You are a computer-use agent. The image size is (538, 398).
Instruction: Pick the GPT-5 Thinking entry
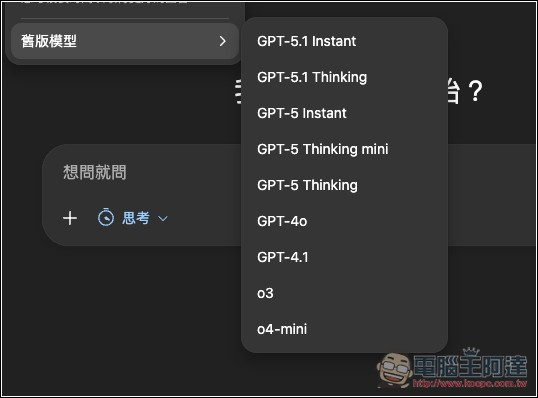344,185
